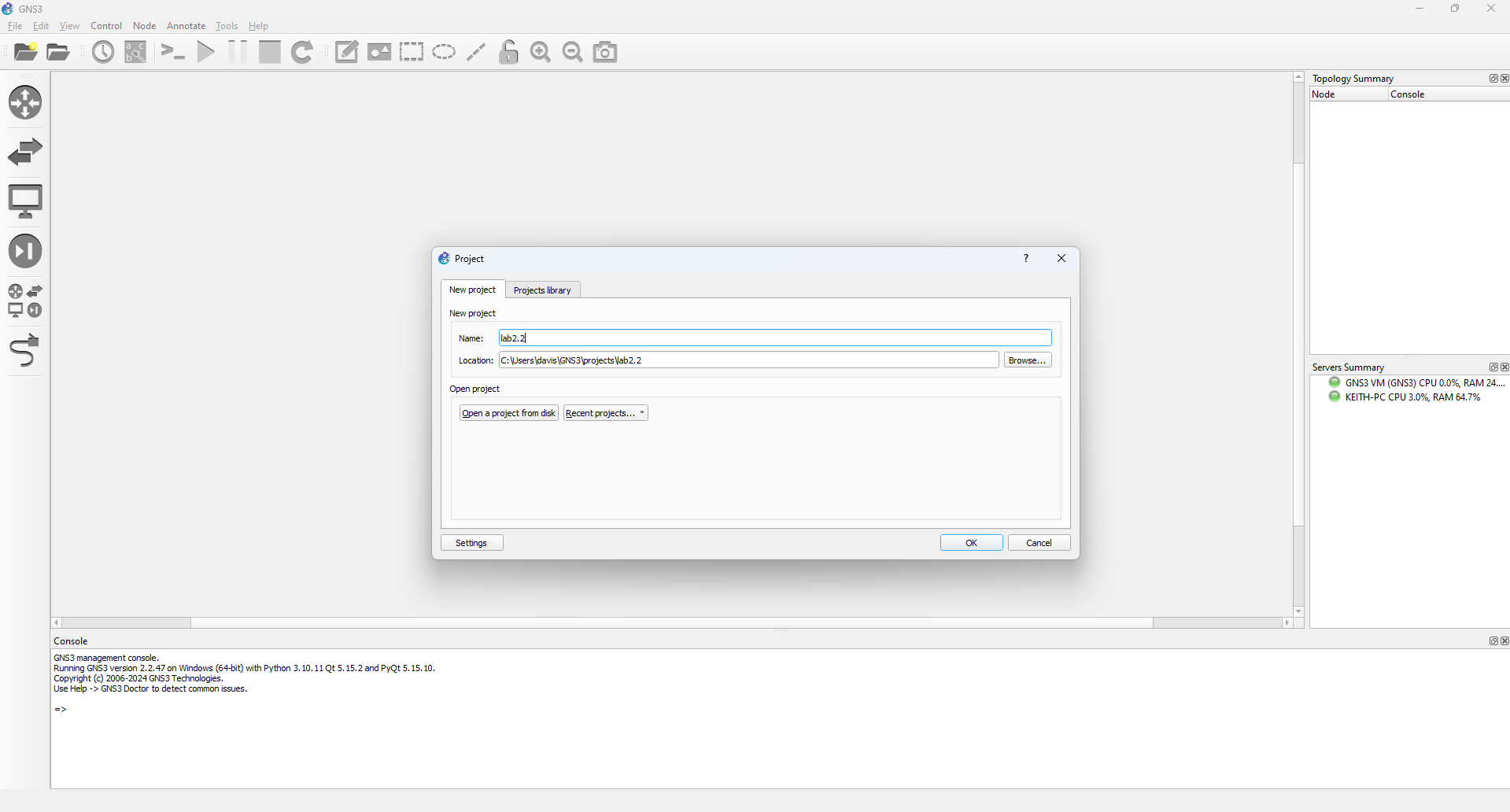Open the Annotate menu

point(186,25)
